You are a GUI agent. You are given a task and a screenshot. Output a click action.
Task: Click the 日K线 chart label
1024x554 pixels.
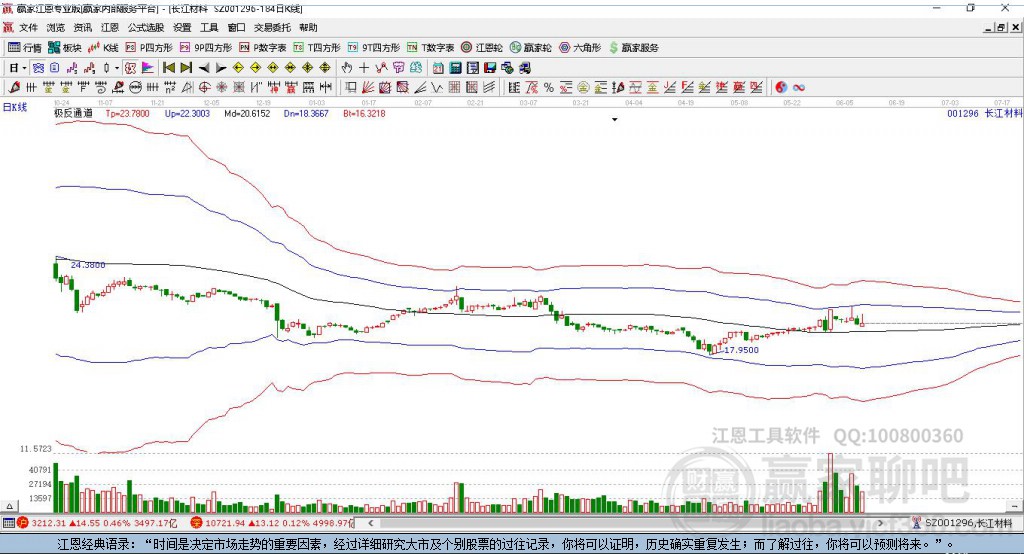click(x=15, y=107)
